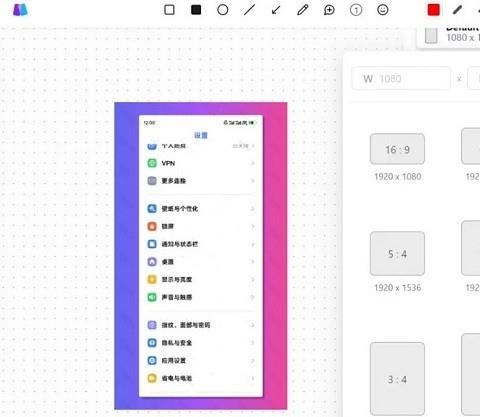
Task: Select the phone screenshot on the canvas
Action: point(201,256)
